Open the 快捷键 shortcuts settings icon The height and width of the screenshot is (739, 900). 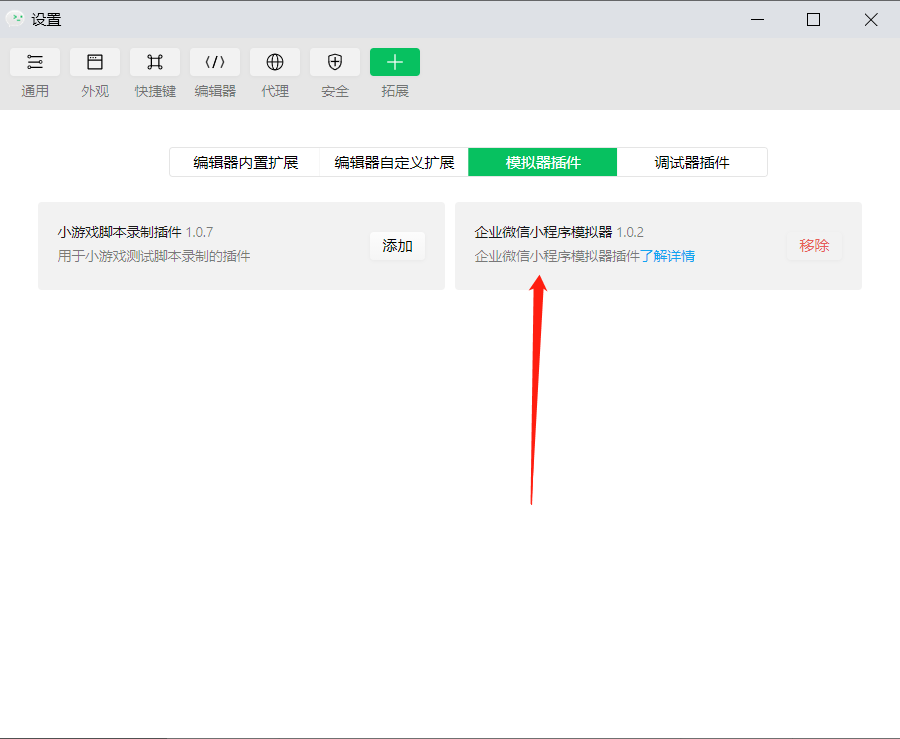pos(155,62)
